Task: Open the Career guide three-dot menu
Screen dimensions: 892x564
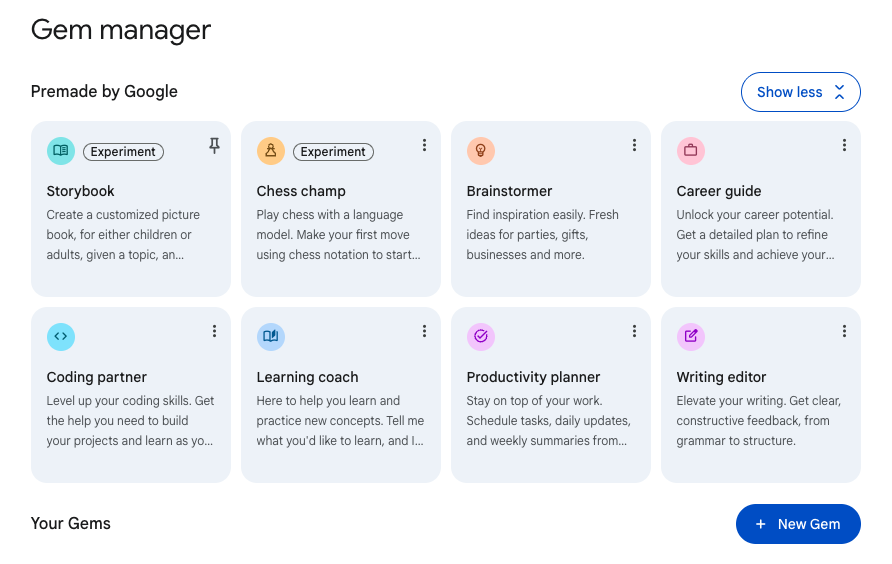Action: 844,146
